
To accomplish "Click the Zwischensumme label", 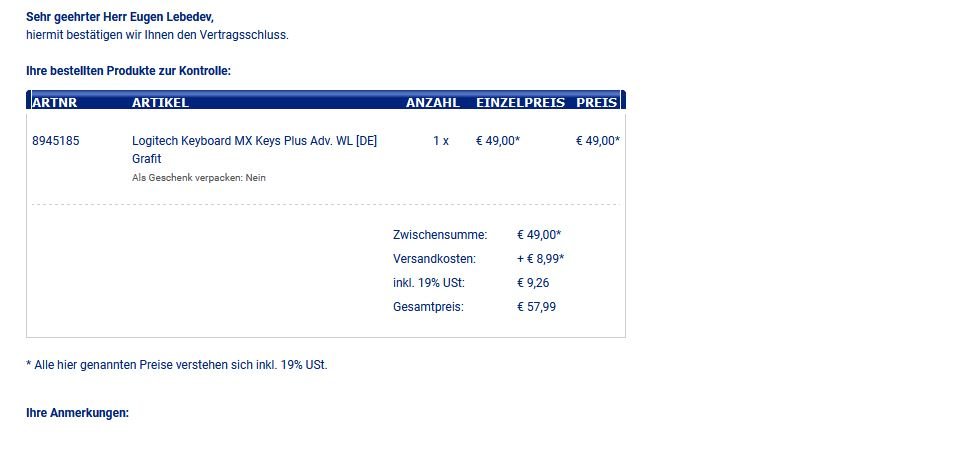I will [440, 235].
